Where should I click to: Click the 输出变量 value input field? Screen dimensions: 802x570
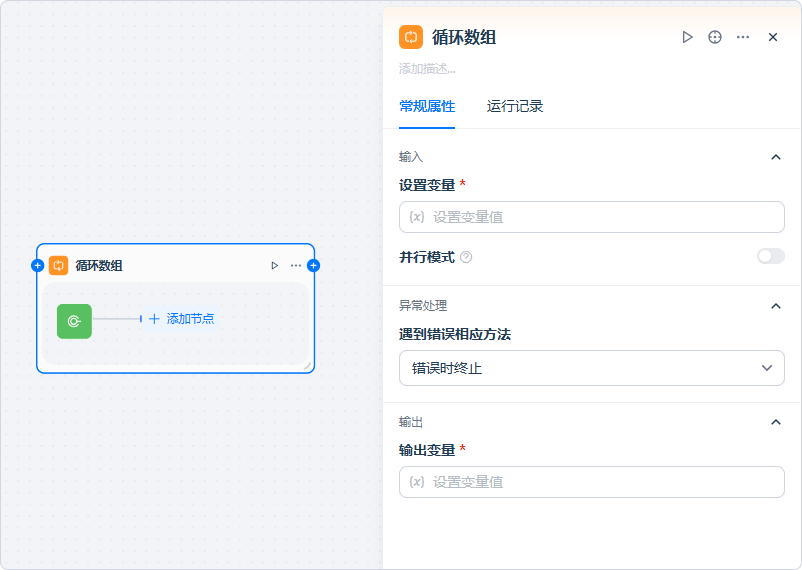(x=591, y=482)
